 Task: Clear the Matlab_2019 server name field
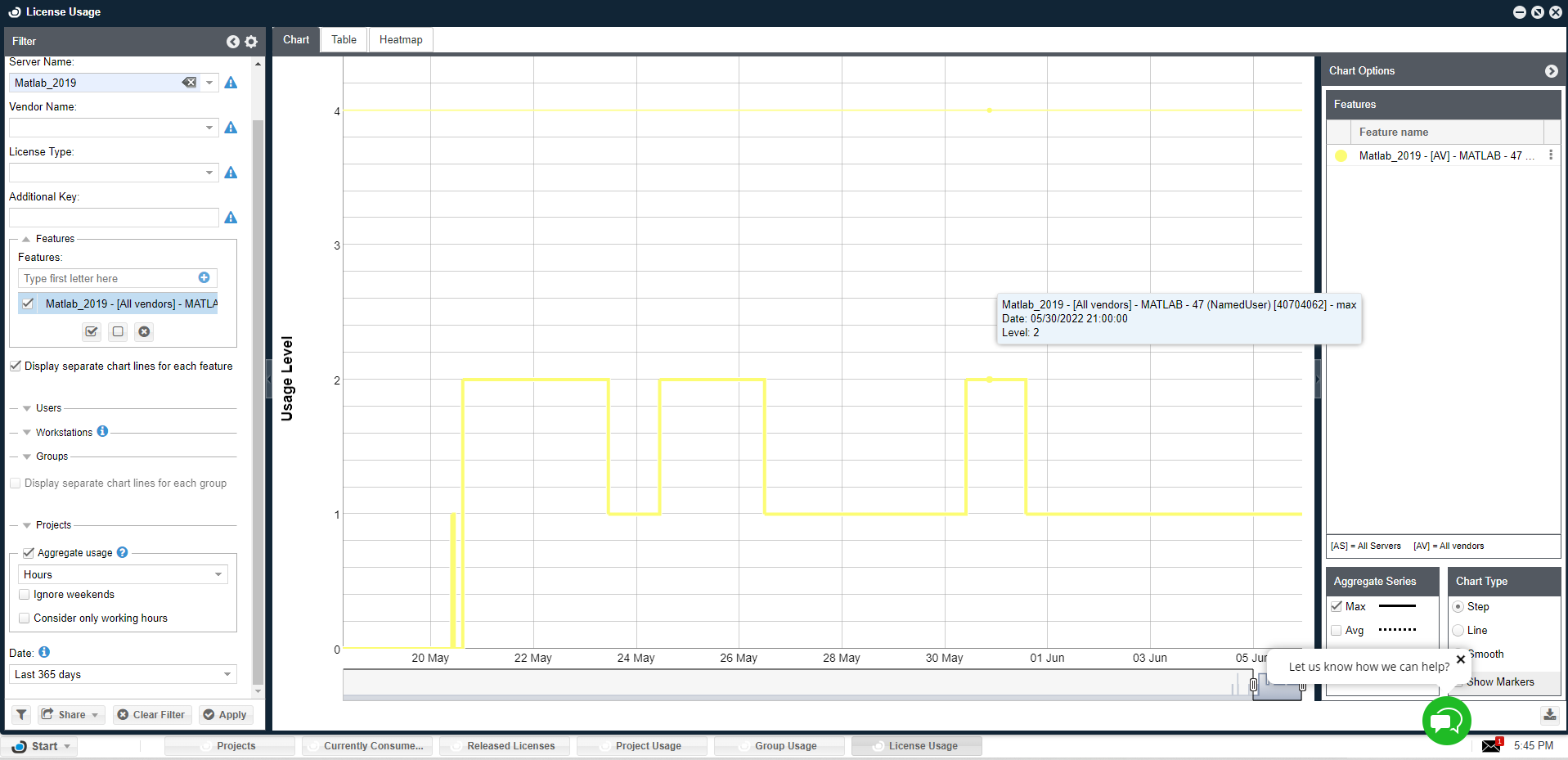tap(189, 83)
